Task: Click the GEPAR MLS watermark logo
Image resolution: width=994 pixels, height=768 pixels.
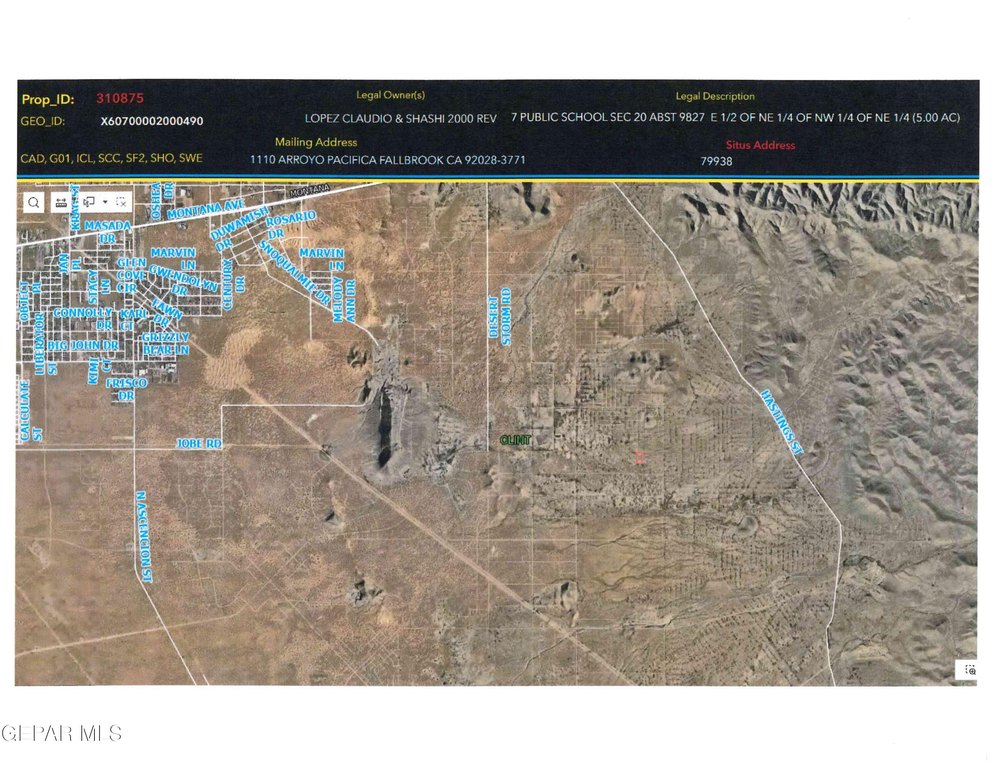Action: point(62,733)
